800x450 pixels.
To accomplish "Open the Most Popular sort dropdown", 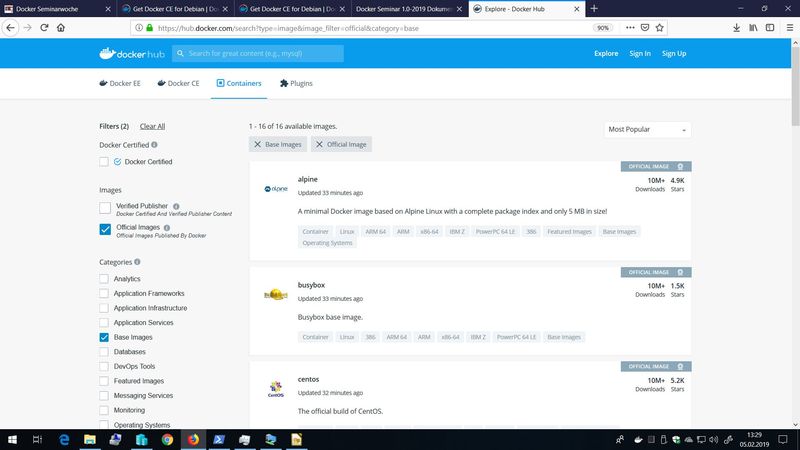I will 647,130.
